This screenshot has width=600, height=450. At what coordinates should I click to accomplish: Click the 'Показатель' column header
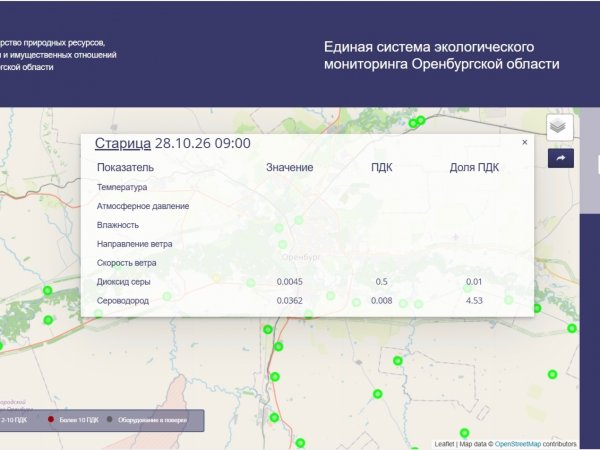pos(125,167)
